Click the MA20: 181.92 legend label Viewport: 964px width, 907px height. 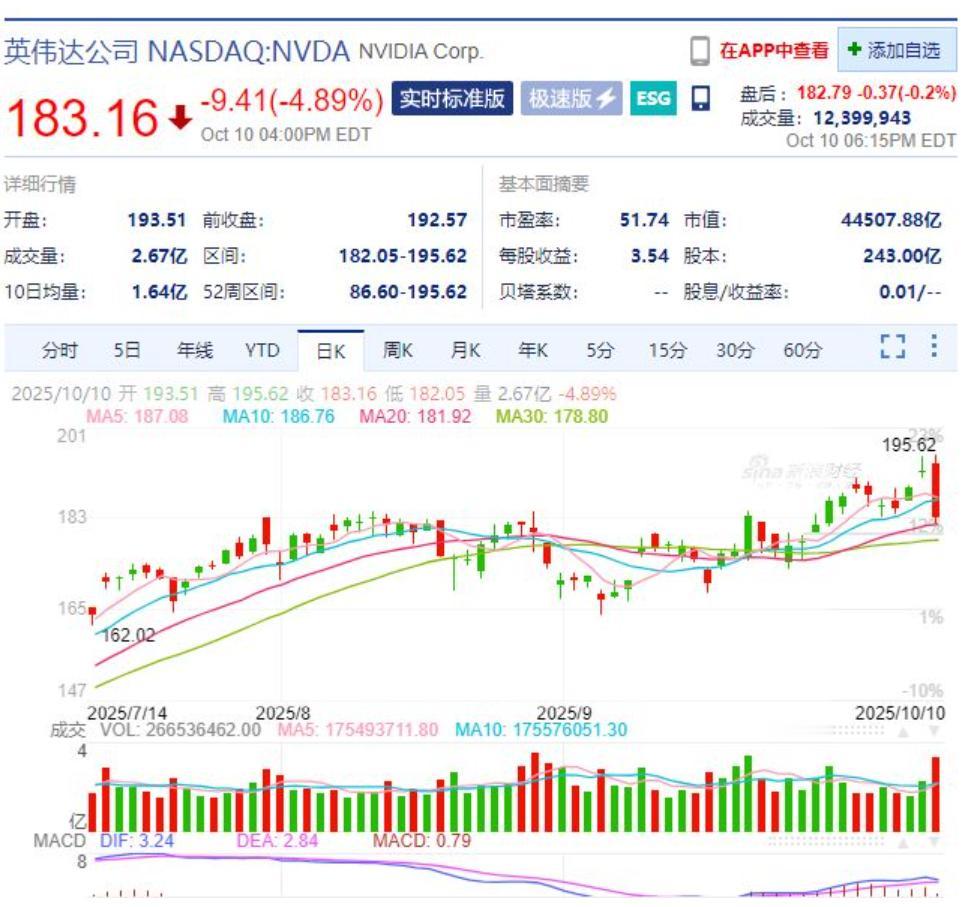coord(415,416)
